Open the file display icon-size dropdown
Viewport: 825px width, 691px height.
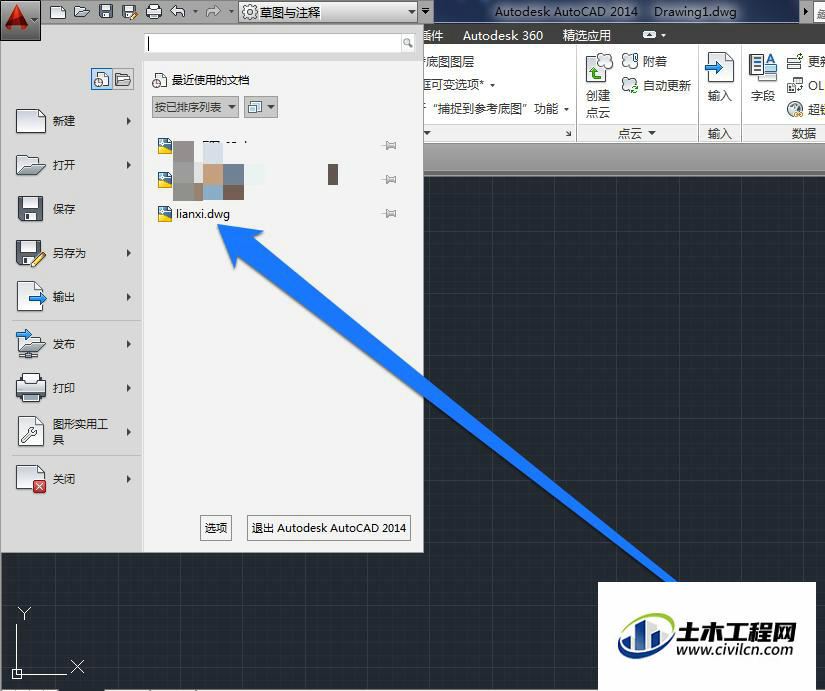pyautogui.click(x=260, y=107)
